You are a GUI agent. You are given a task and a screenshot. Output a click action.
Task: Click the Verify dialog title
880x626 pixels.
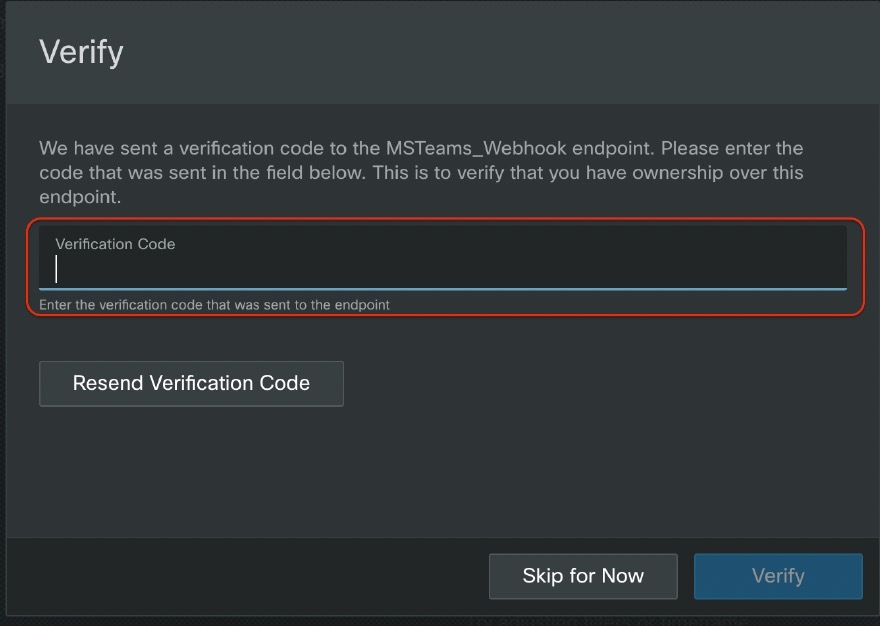(81, 52)
